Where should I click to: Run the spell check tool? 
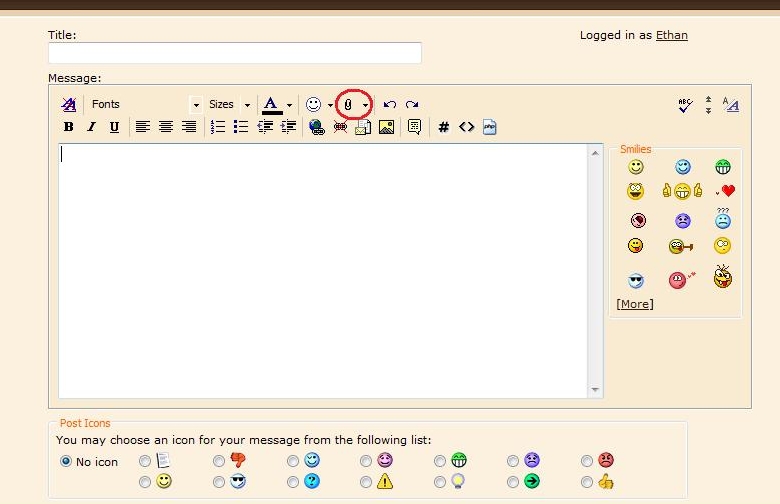(685, 104)
